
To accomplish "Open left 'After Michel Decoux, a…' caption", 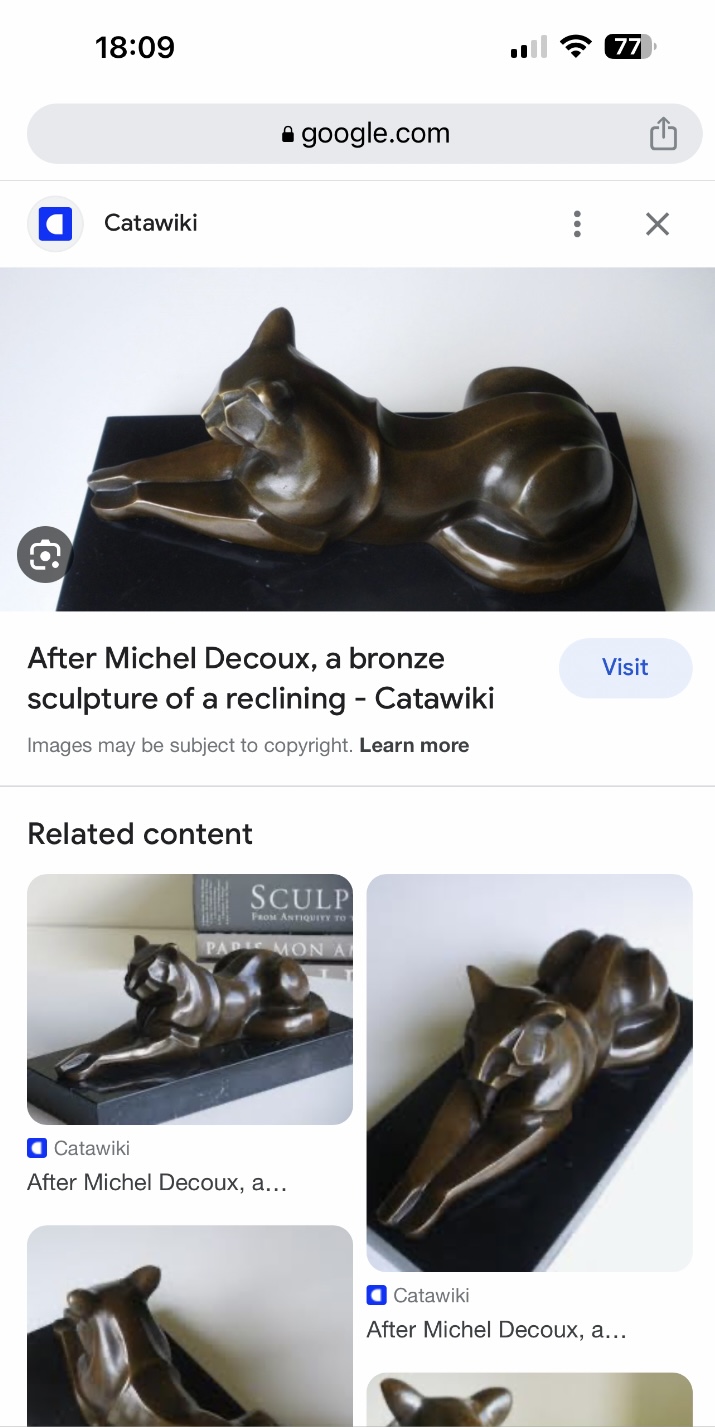I will point(157,1183).
